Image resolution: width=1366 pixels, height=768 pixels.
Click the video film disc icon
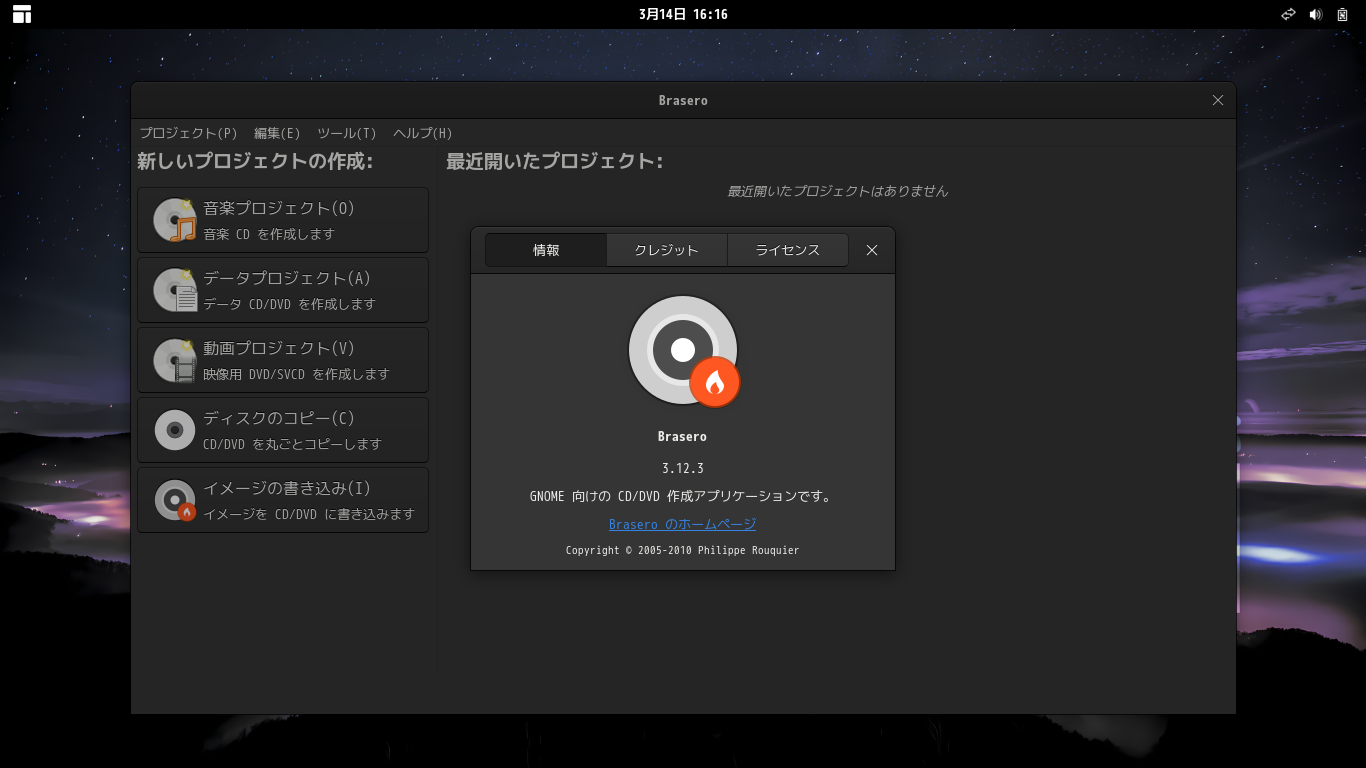pos(175,360)
